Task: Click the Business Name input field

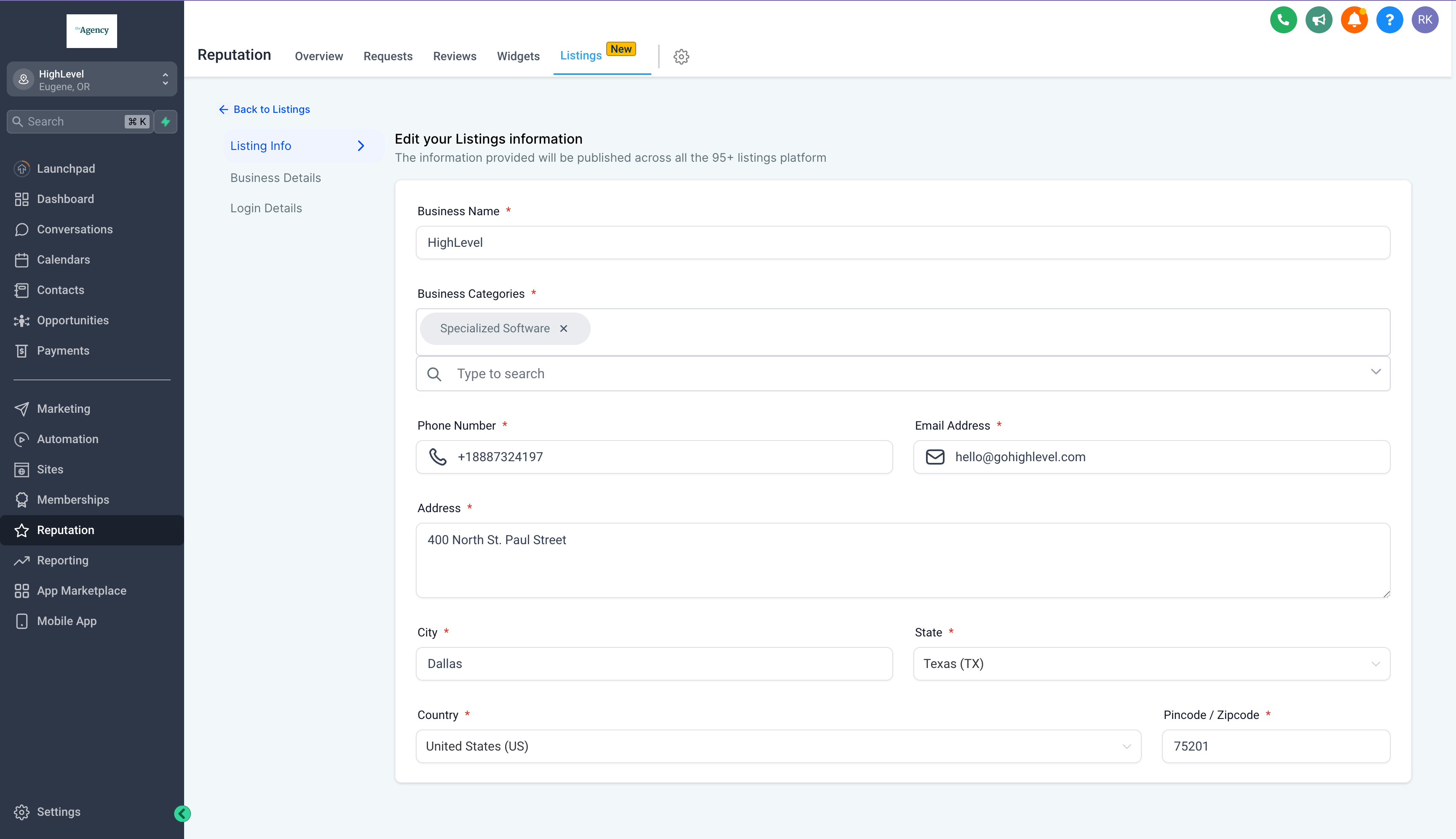Action: (903, 243)
